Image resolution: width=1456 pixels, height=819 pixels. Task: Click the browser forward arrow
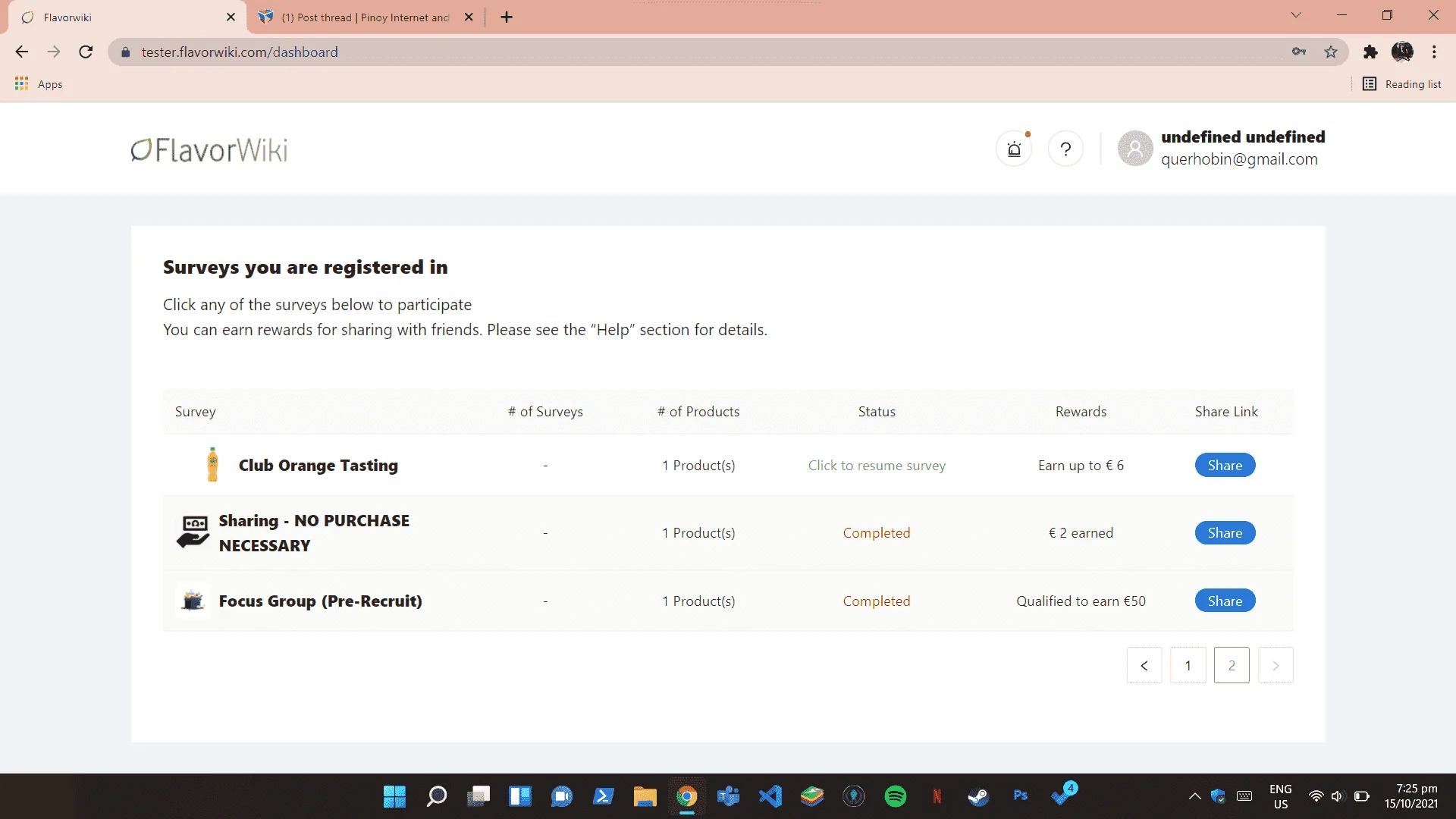pyautogui.click(x=54, y=52)
